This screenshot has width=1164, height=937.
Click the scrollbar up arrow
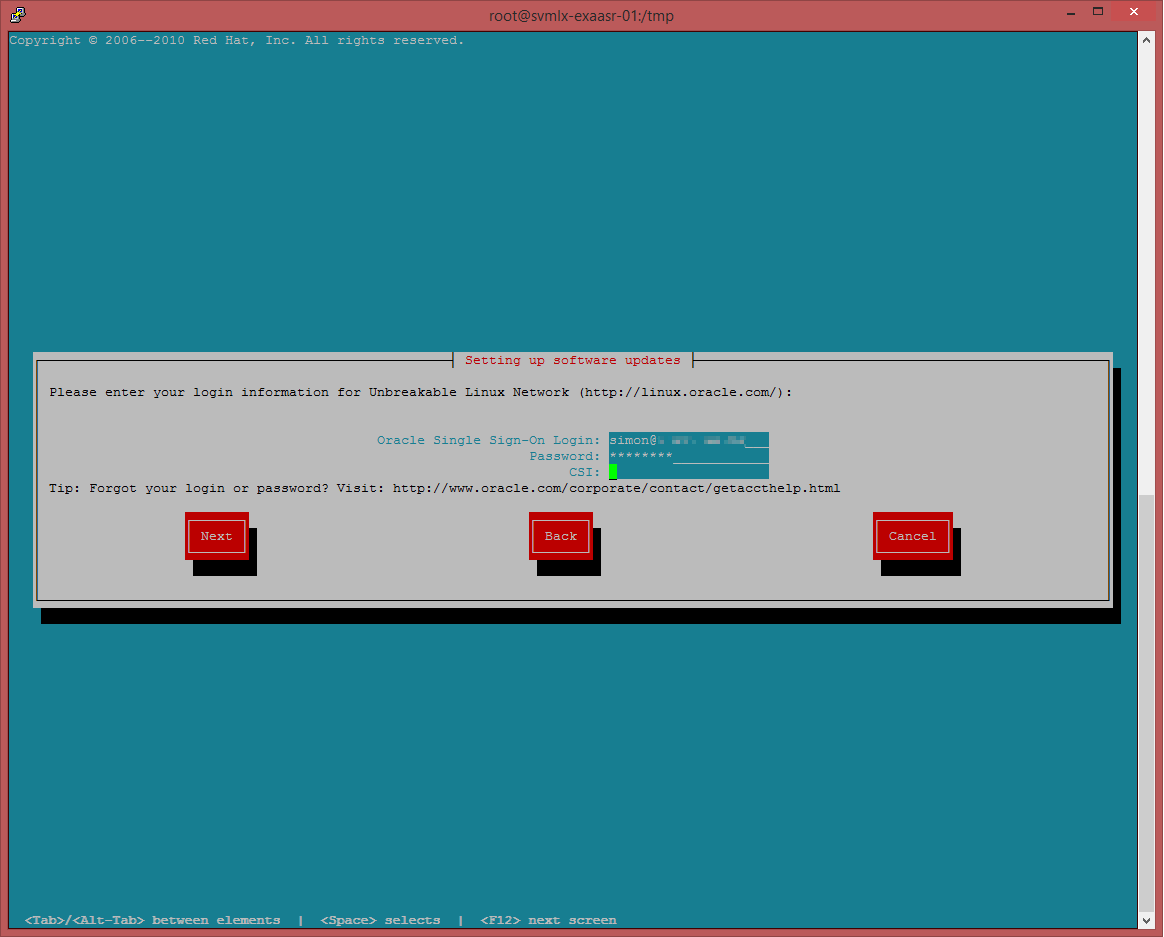click(1146, 41)
